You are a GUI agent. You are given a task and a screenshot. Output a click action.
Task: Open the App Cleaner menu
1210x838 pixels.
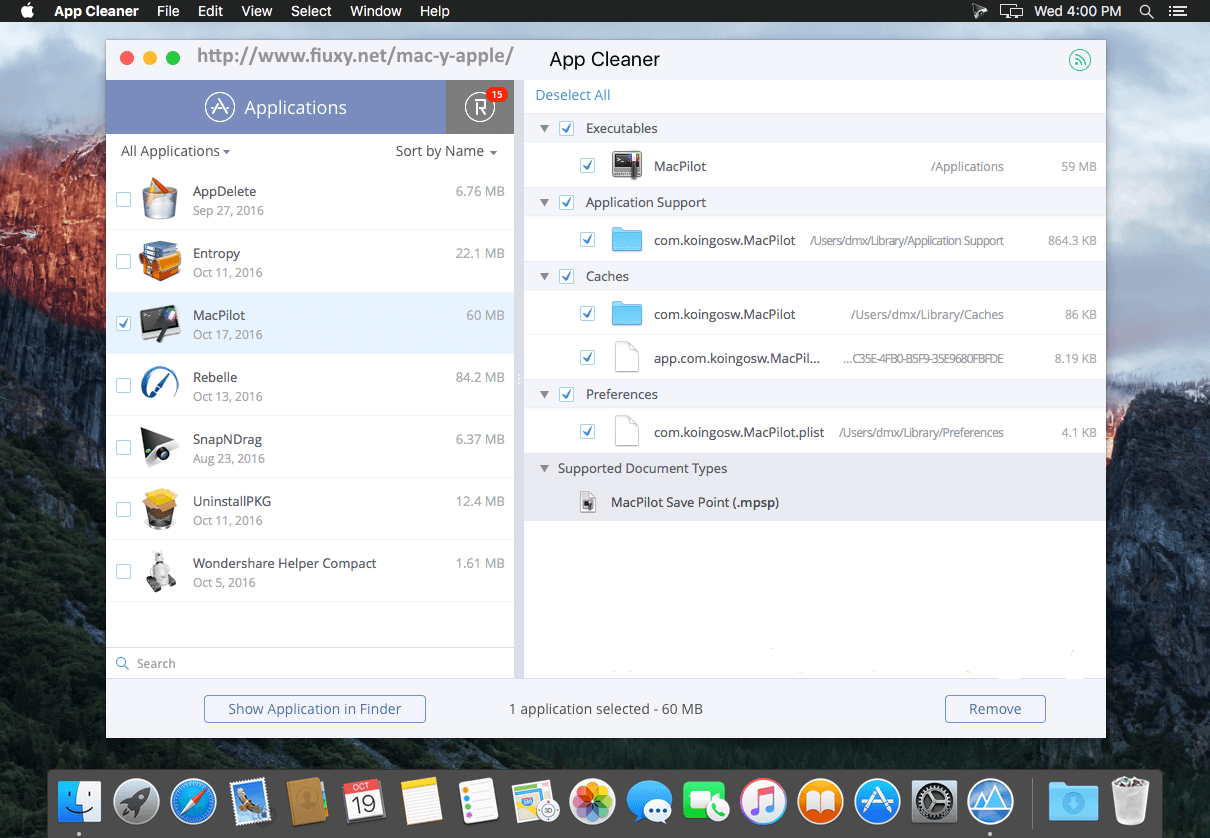pyautogui.click(x=97, y=11)
